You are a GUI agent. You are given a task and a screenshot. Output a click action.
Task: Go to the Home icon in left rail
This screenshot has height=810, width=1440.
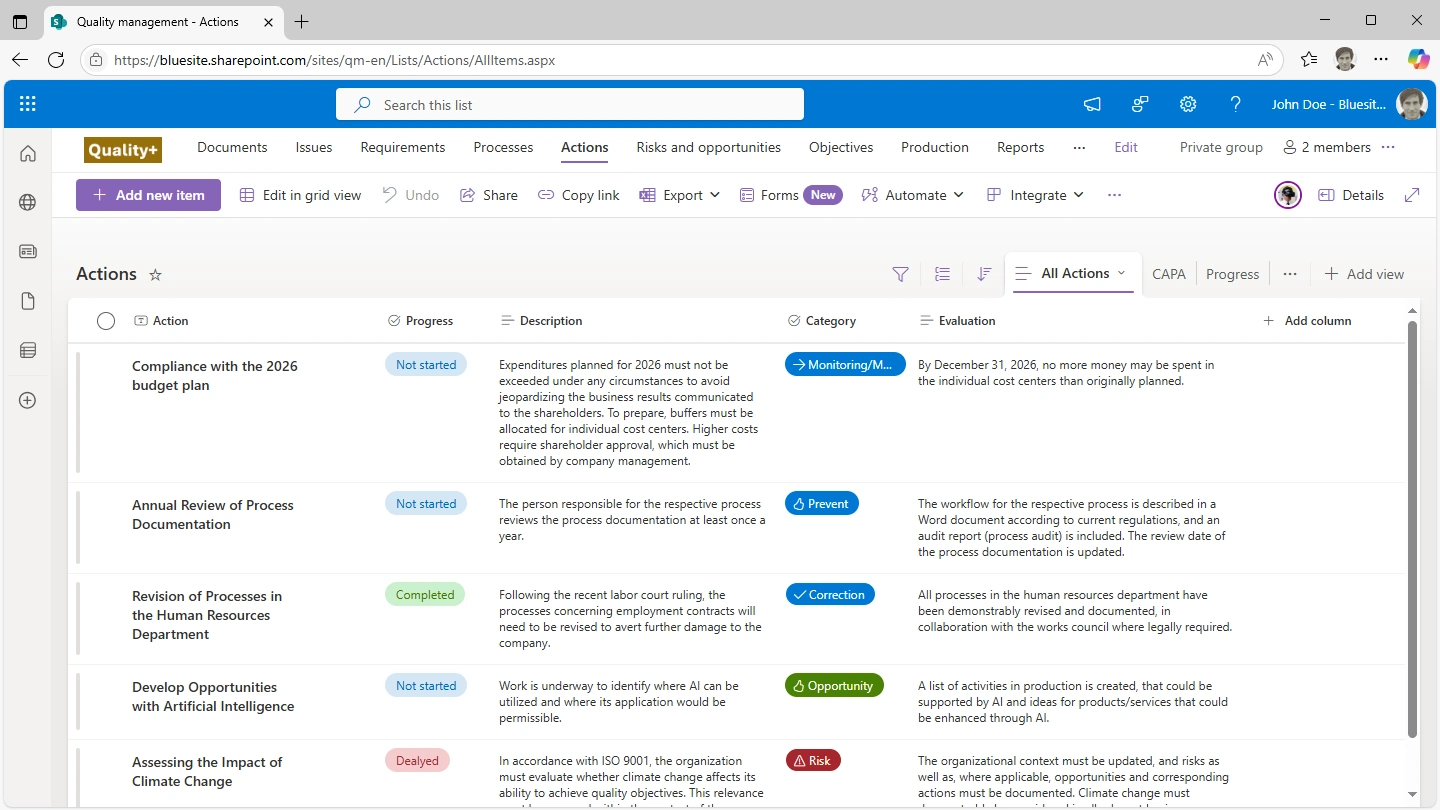[x=28, y=153]
